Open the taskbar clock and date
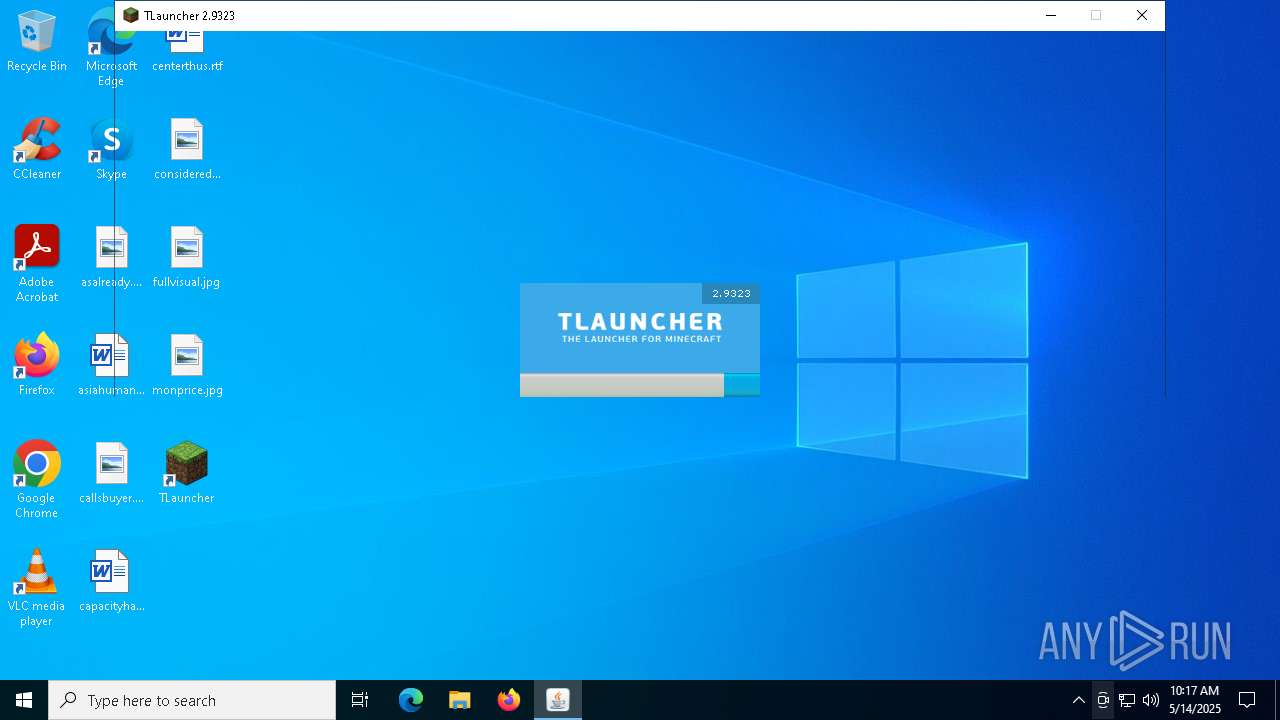The image size is (1280, 720). [x=1195, y=700]
